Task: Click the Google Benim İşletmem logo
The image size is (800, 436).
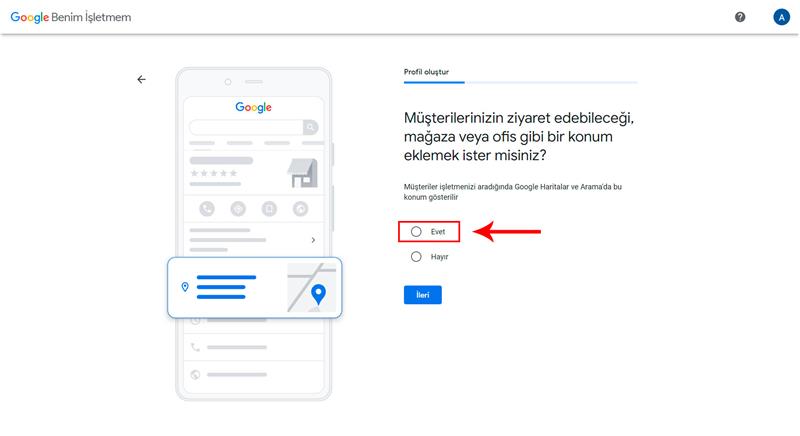Action: pos(71,17)
